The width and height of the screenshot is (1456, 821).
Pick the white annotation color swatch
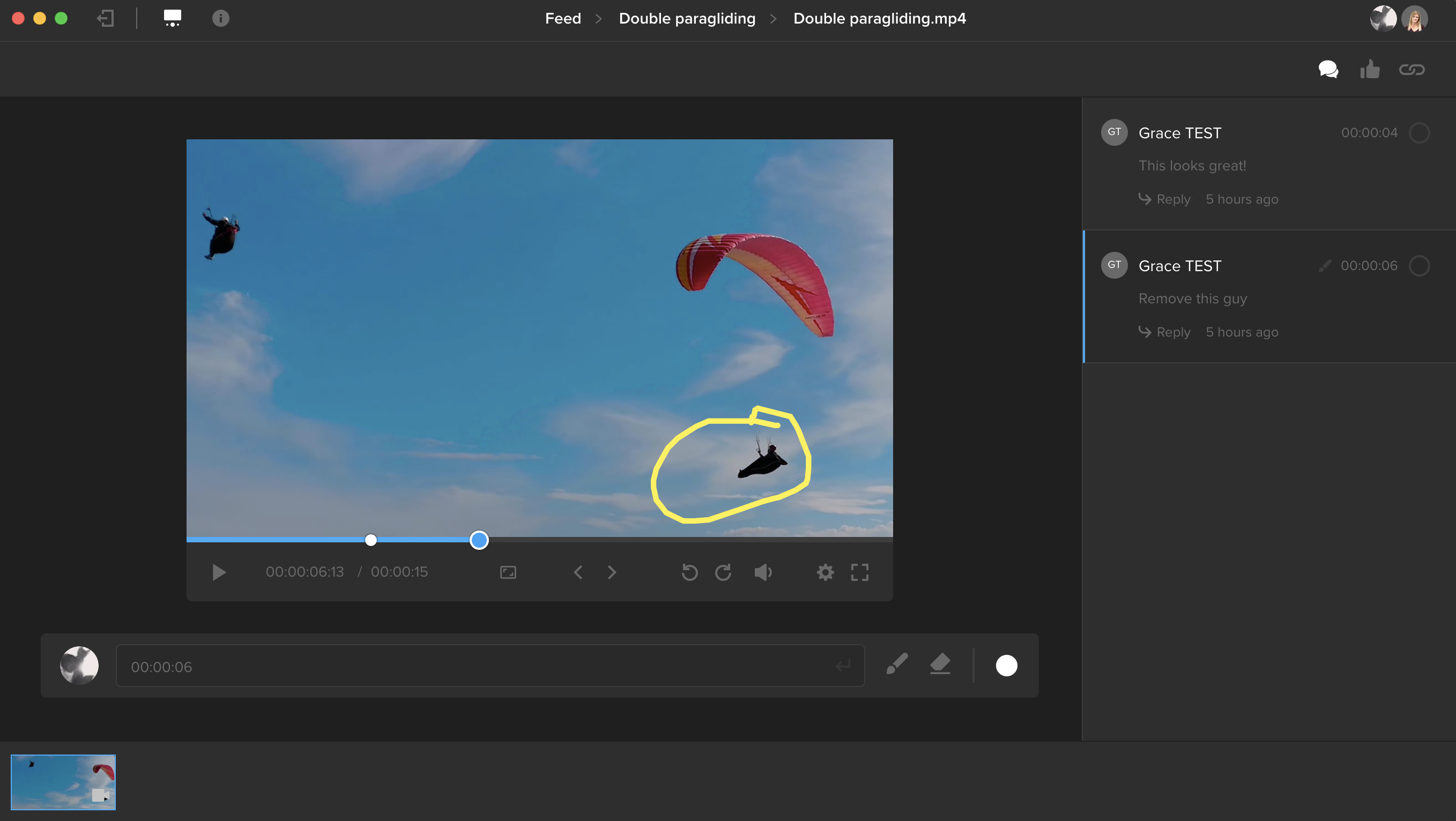pos(1006,666)
